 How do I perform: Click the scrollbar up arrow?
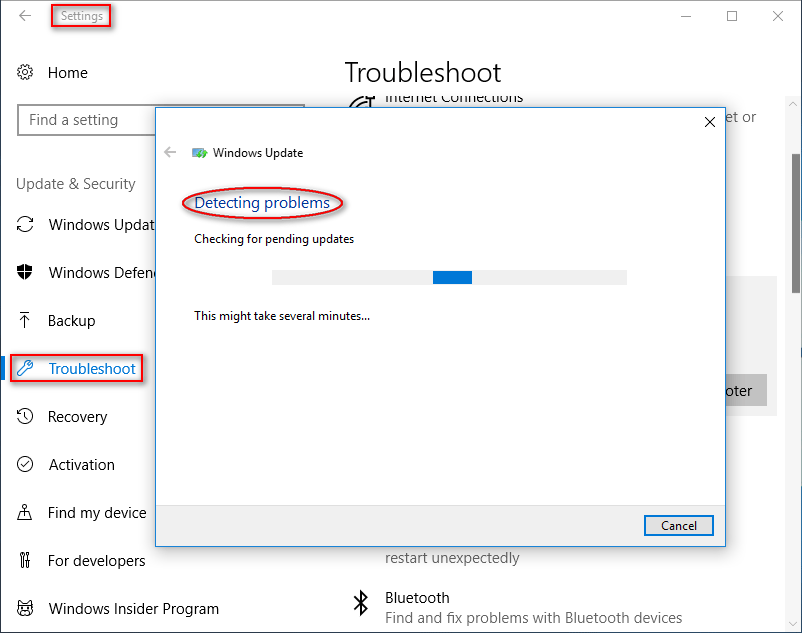point(793,104)
